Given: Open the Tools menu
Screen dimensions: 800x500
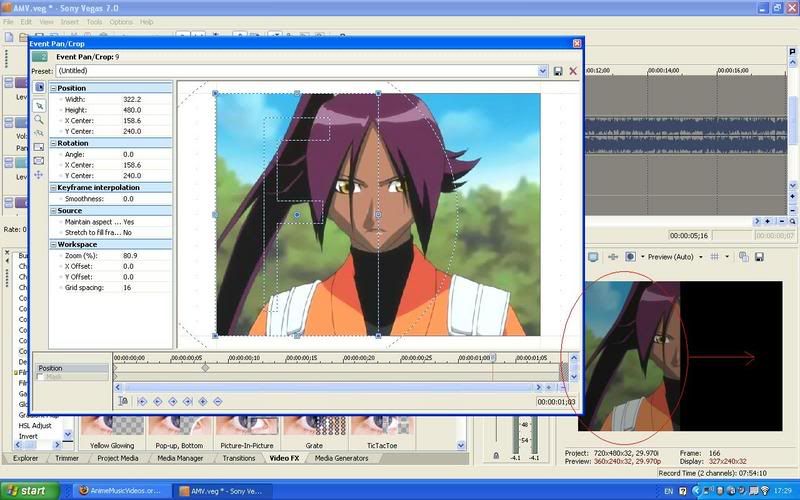Looking at the screenshot, I should [94, 22].
